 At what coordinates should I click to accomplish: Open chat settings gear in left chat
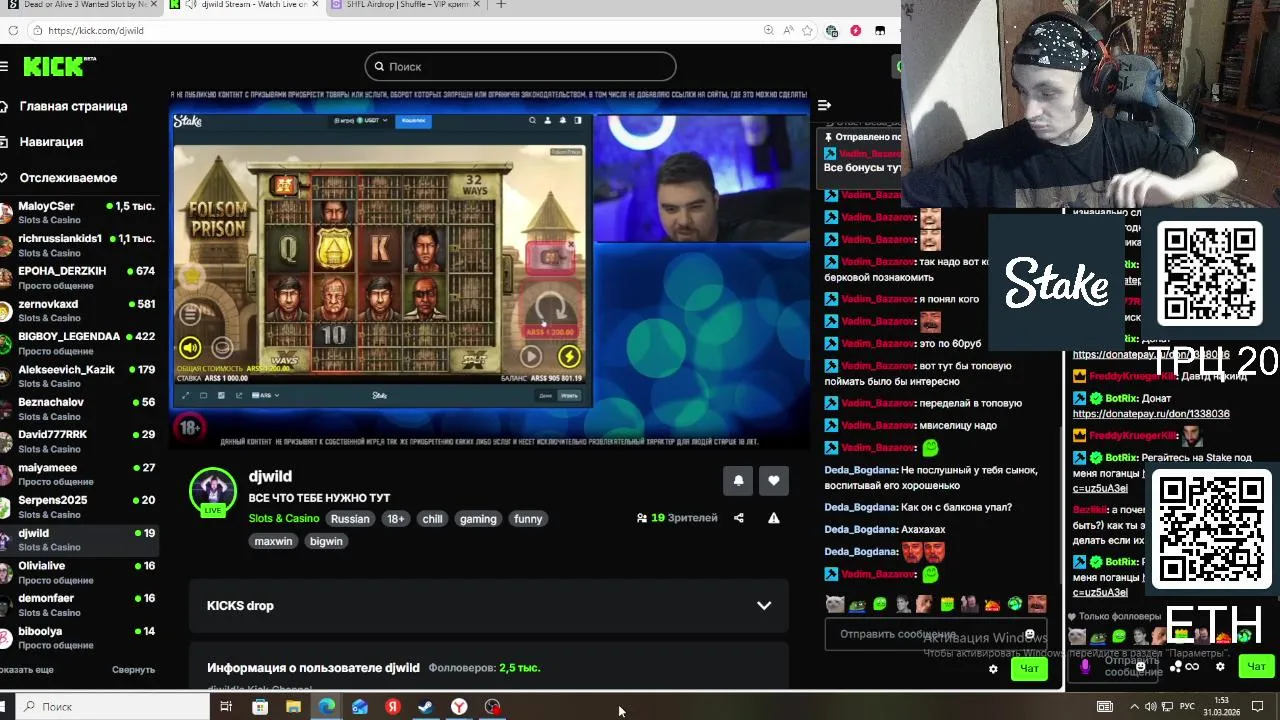[993, 669]
